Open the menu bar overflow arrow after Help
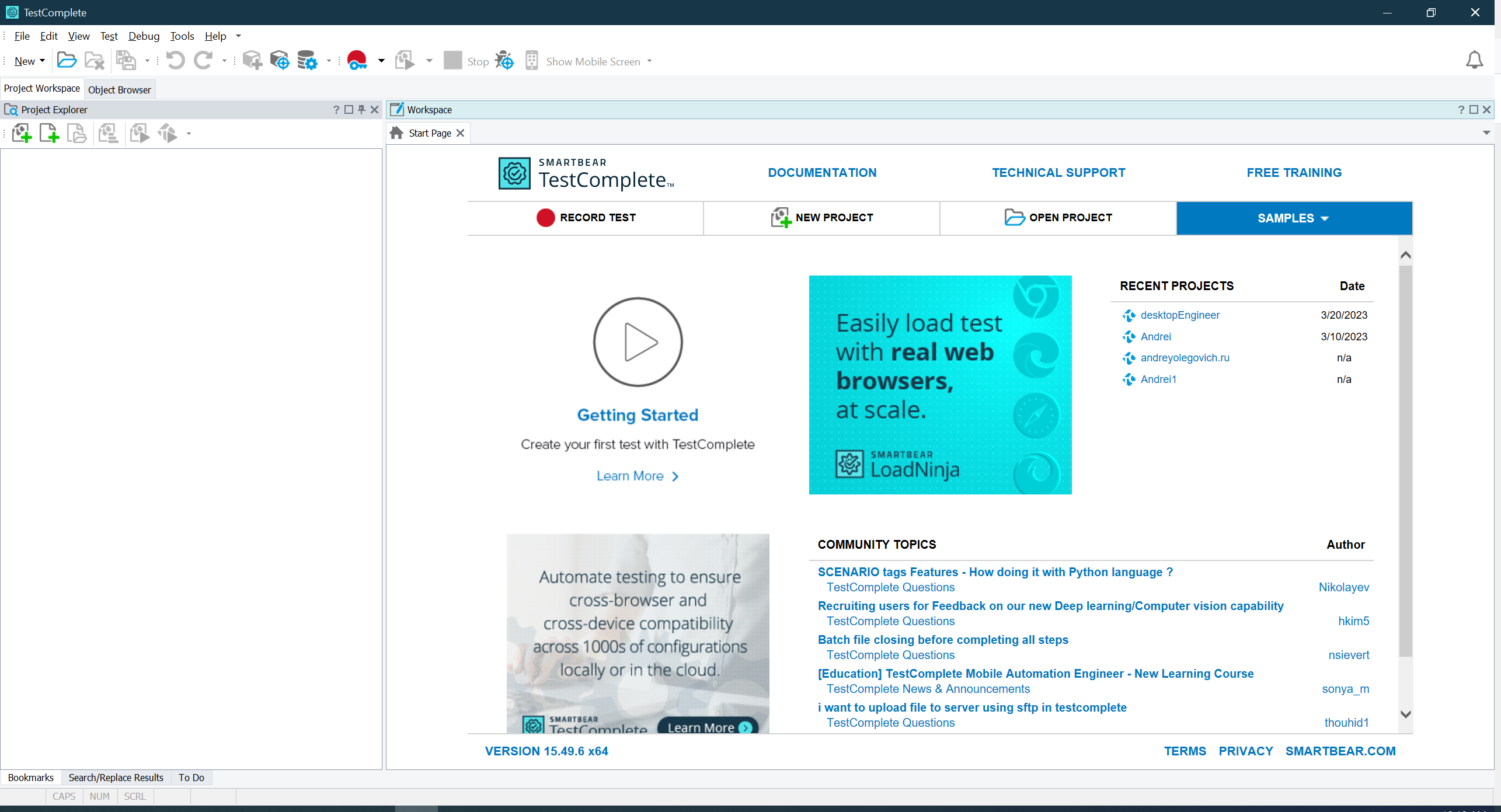1501x812 pixels. point(238,36)
